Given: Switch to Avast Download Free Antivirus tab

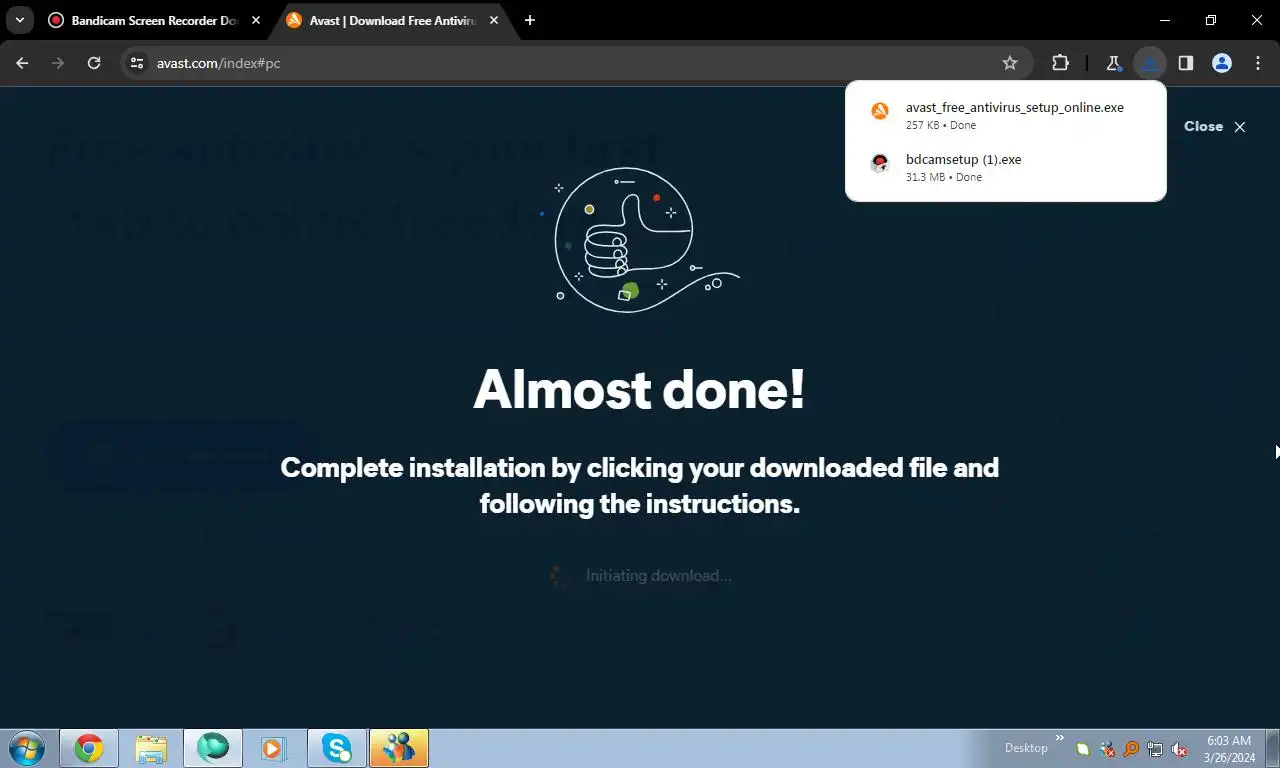Looking at the screenshot, I should tap(393, 20).
